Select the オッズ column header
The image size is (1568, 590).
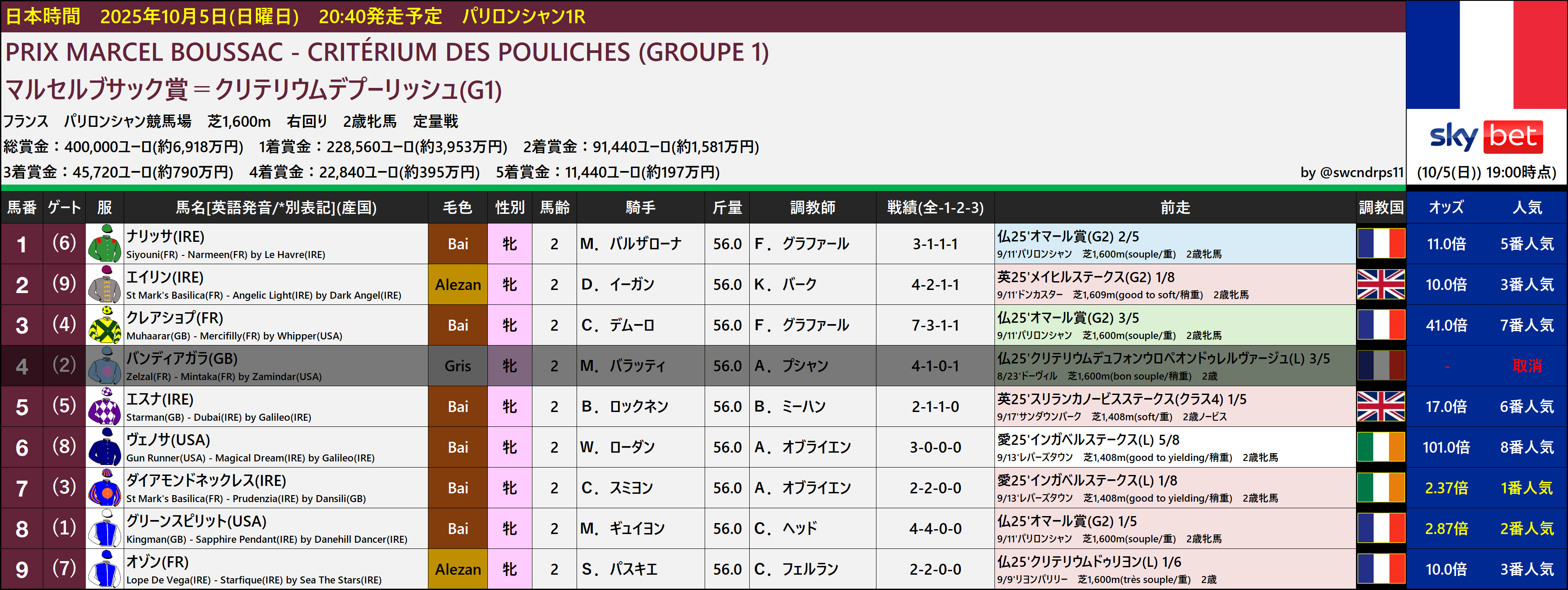pyautogui.click(x=1446, y=208)
